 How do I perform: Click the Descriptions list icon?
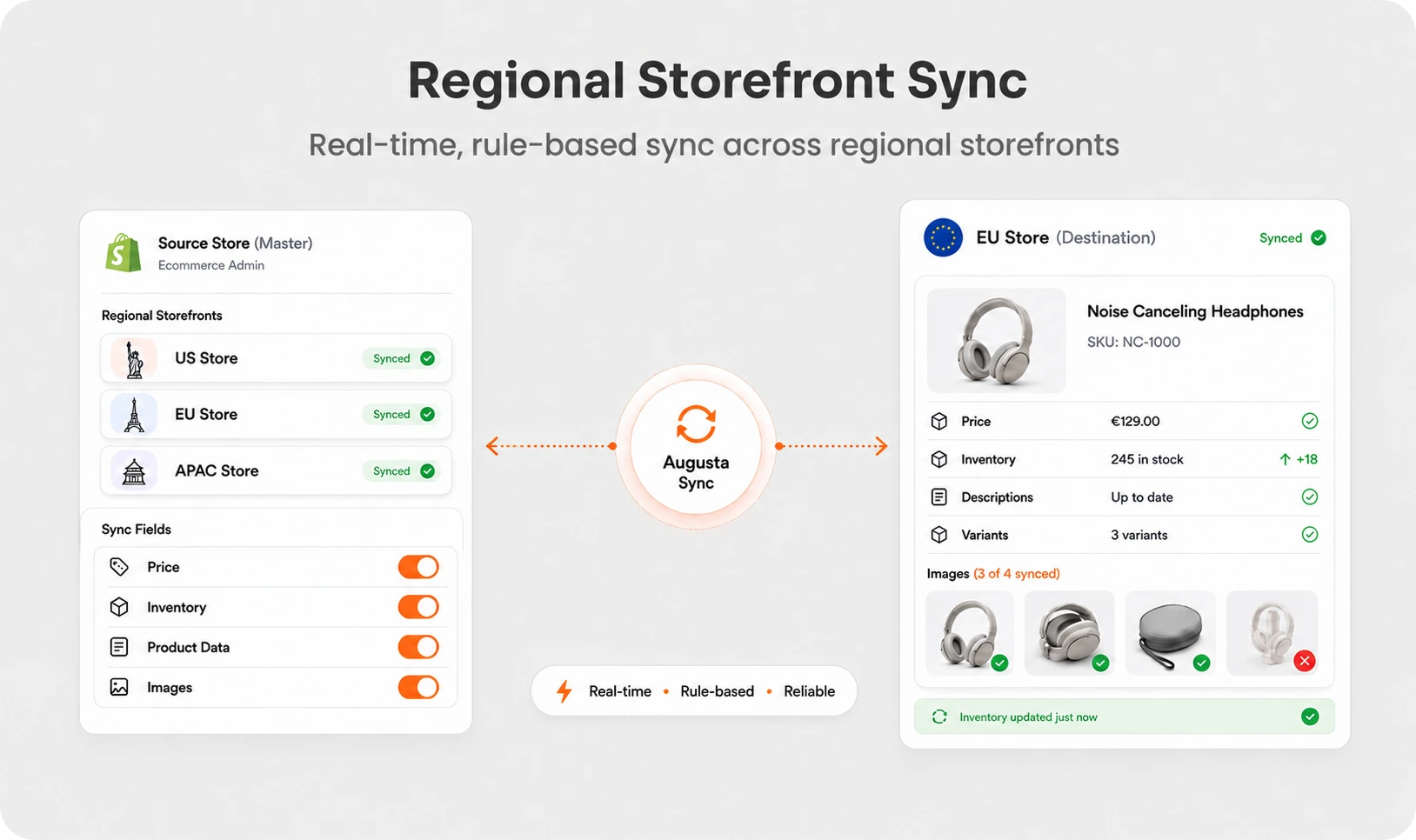[x=939, y=497]
